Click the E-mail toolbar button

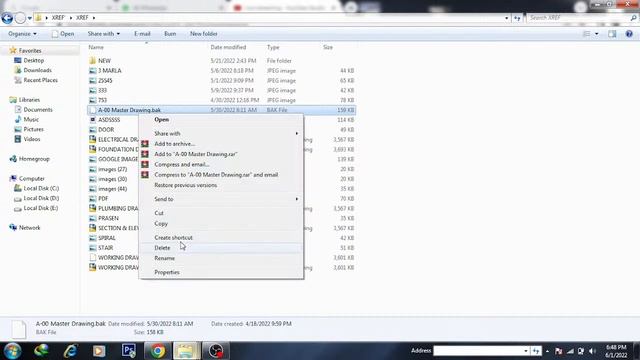pyautogui.click(x=142, y=34)
